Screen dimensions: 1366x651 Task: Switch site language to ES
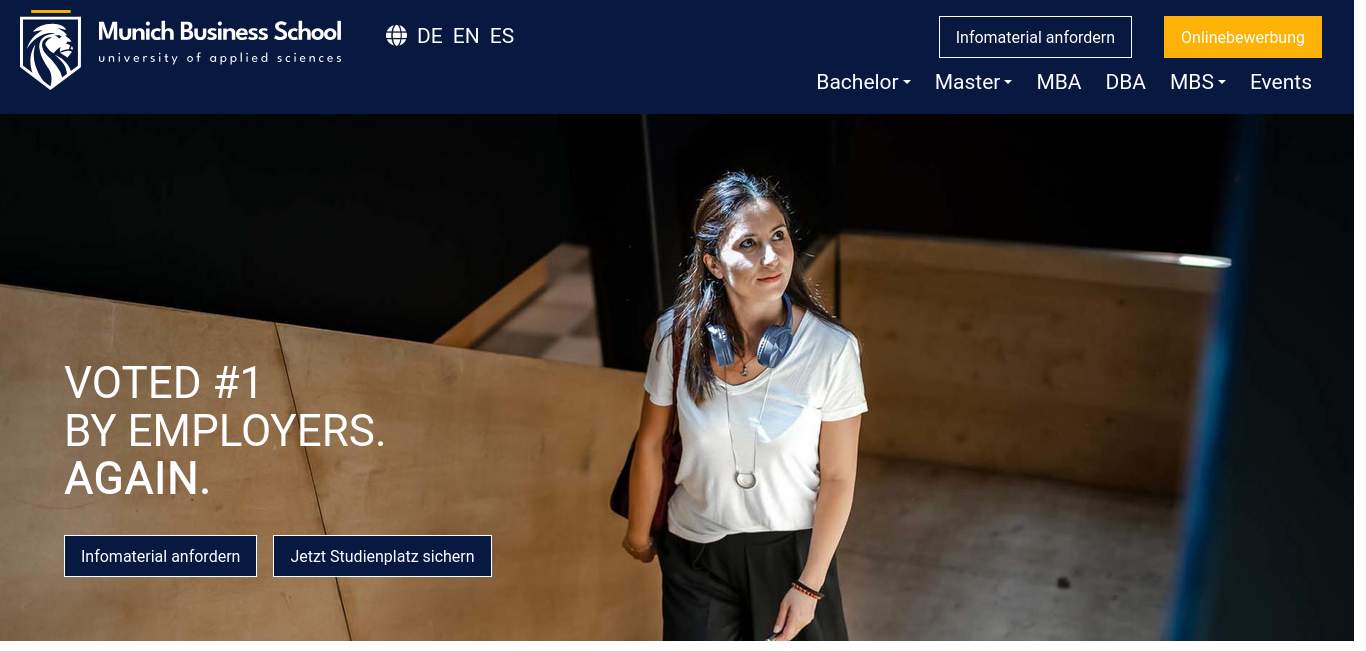[502, 36]
